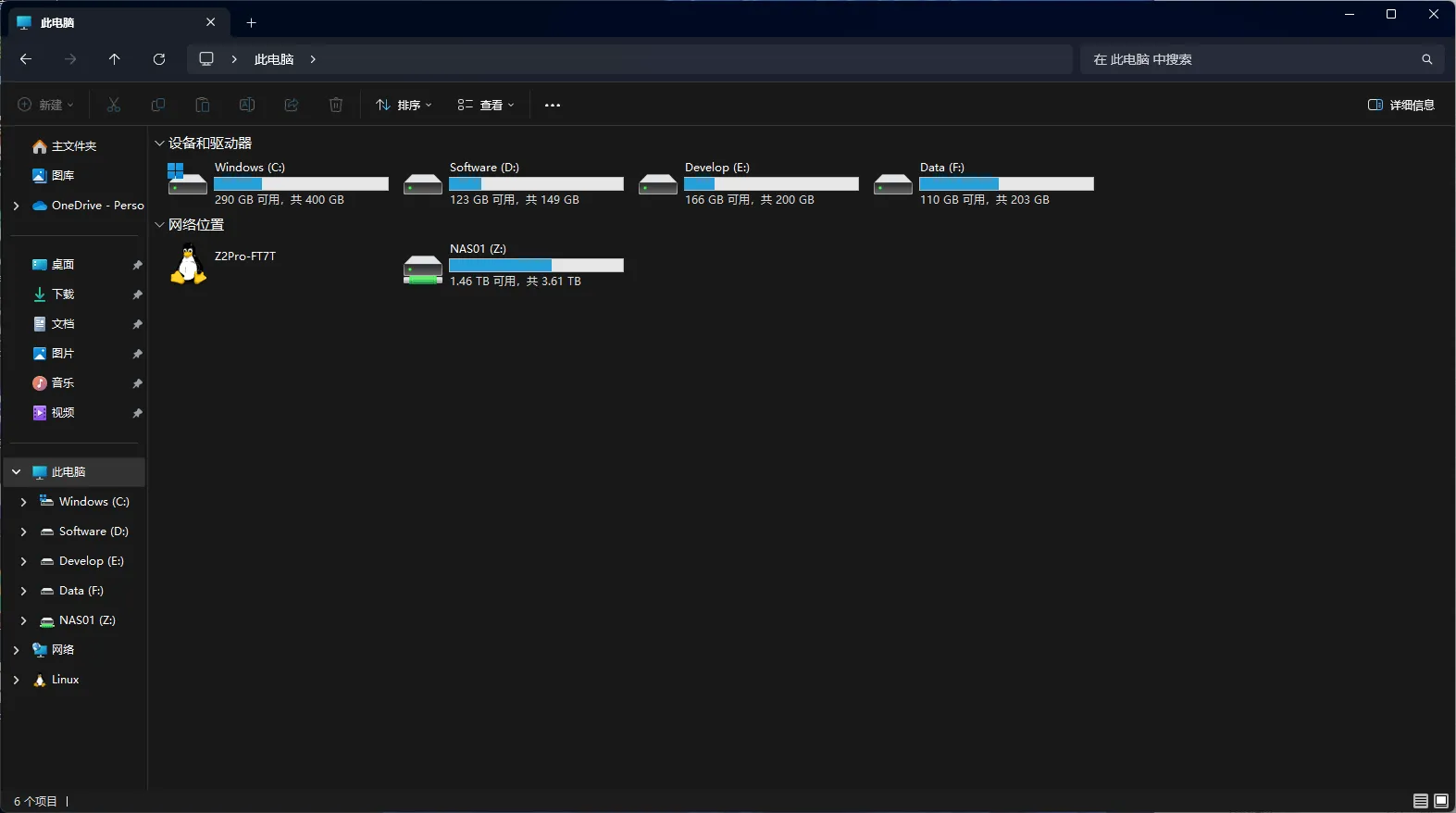1456x813 pixels.
Task: Click the Data (F:) capacity bar
Action: point(1006,184)
